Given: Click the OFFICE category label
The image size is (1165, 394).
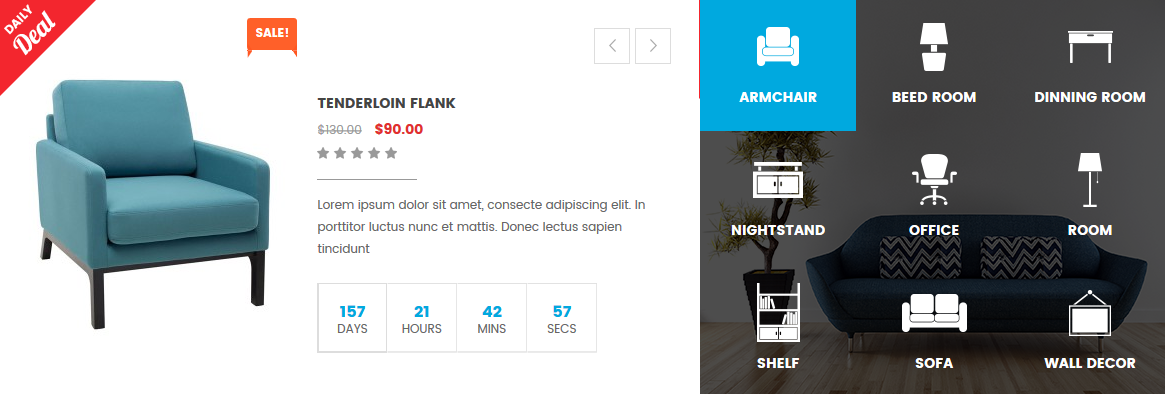Looking at the screenshot, I should point(934,230).
